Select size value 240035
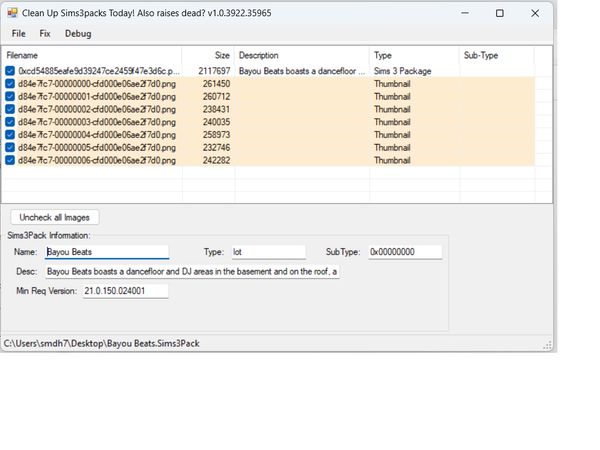Viewport: 600px width, 450px height. tap(217, 122)
